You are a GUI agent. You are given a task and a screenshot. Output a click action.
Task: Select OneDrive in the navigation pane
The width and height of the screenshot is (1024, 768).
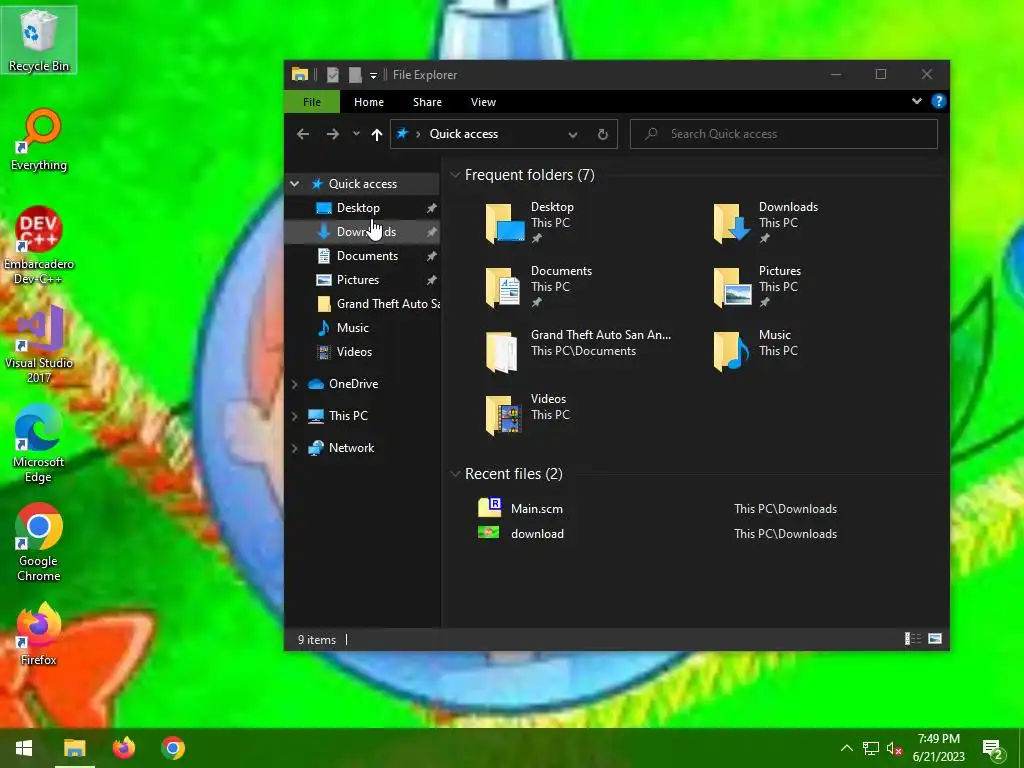pyautogui.click(x=353, y=384)
